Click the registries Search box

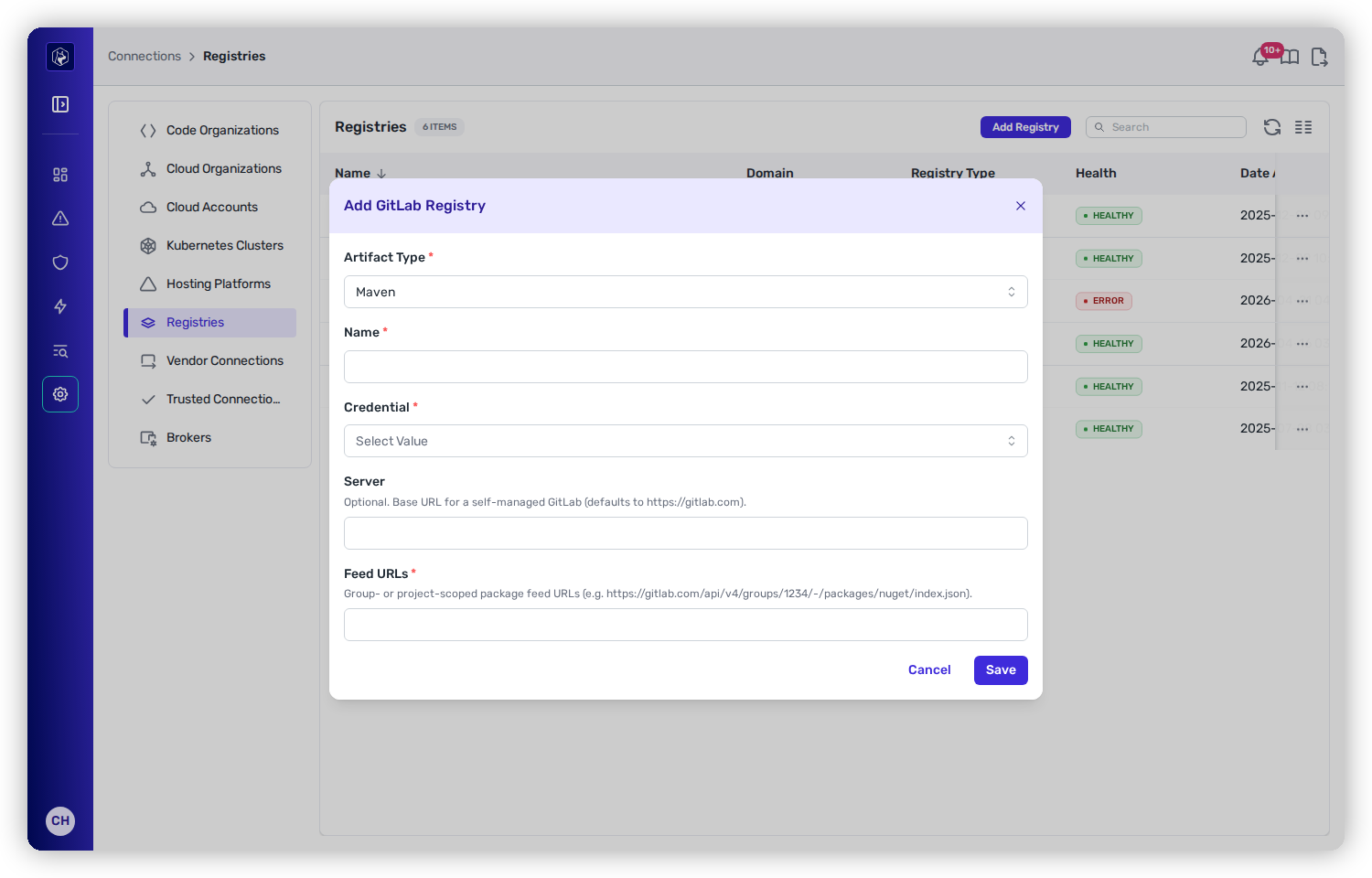(x=1166, y=127)
